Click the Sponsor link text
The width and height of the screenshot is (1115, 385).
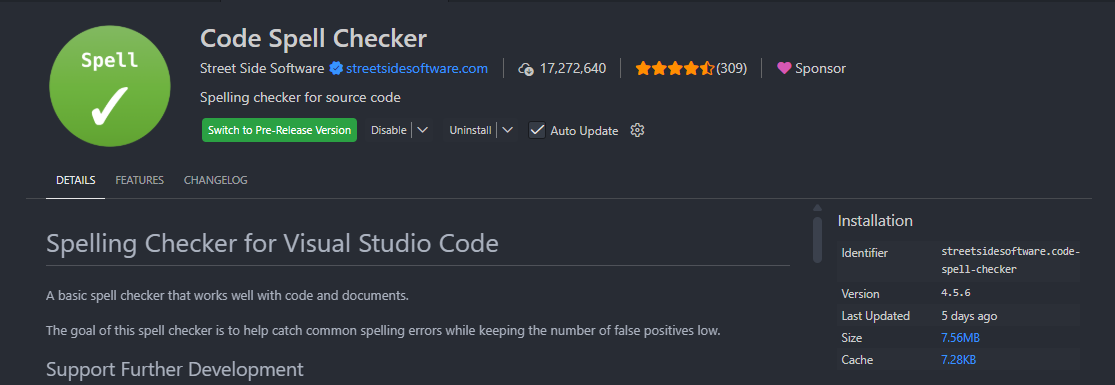(821, 69)
